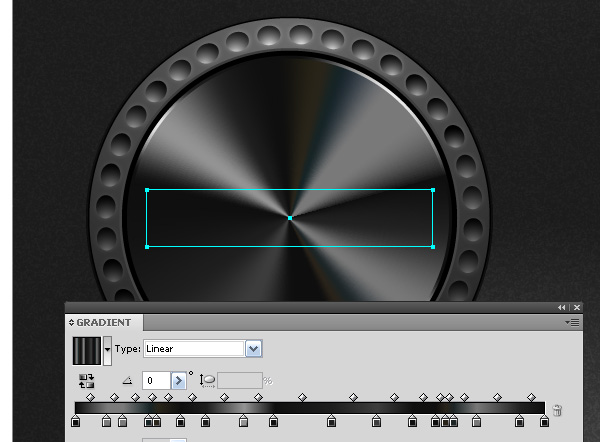Open the gradient Type dropdown showing Linear
600x442 pixels.
202,349
